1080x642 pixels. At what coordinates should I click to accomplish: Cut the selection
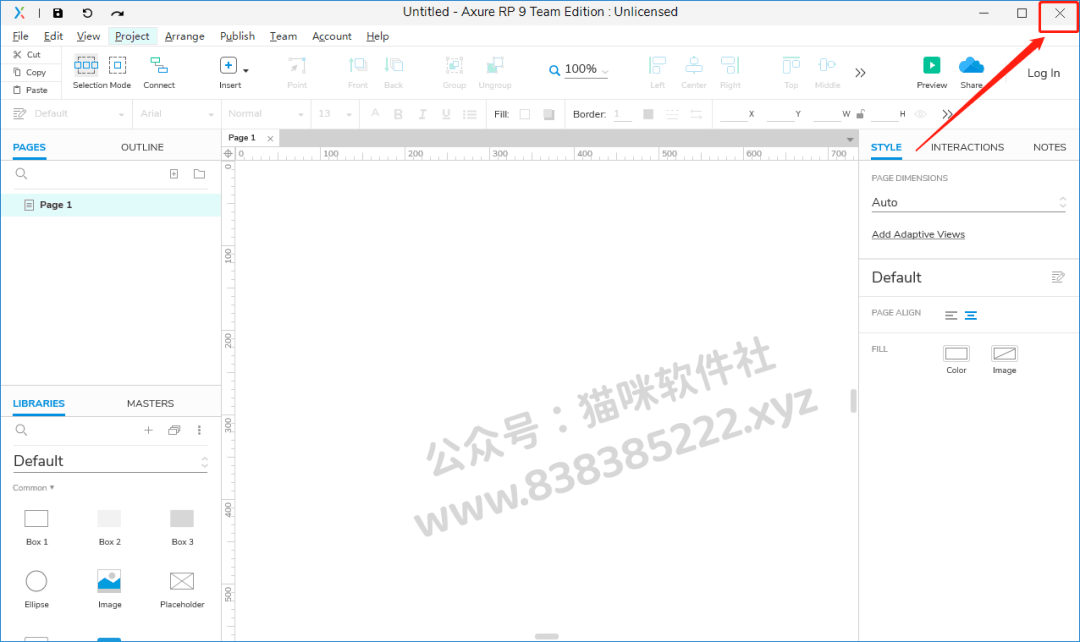click(27, 54)
